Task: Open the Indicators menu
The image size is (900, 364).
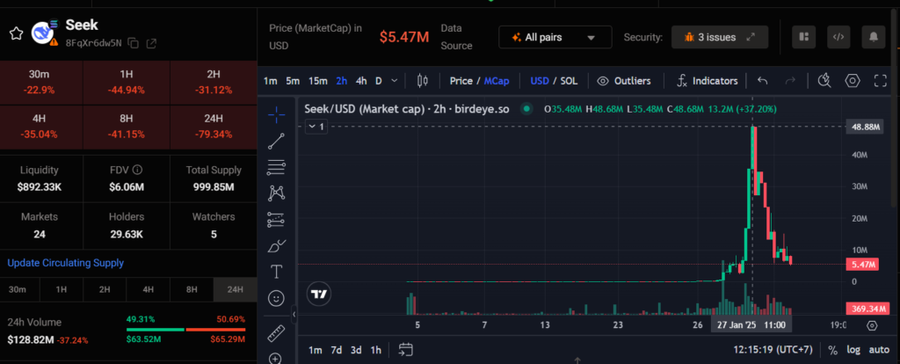Action: pos(707,81)
